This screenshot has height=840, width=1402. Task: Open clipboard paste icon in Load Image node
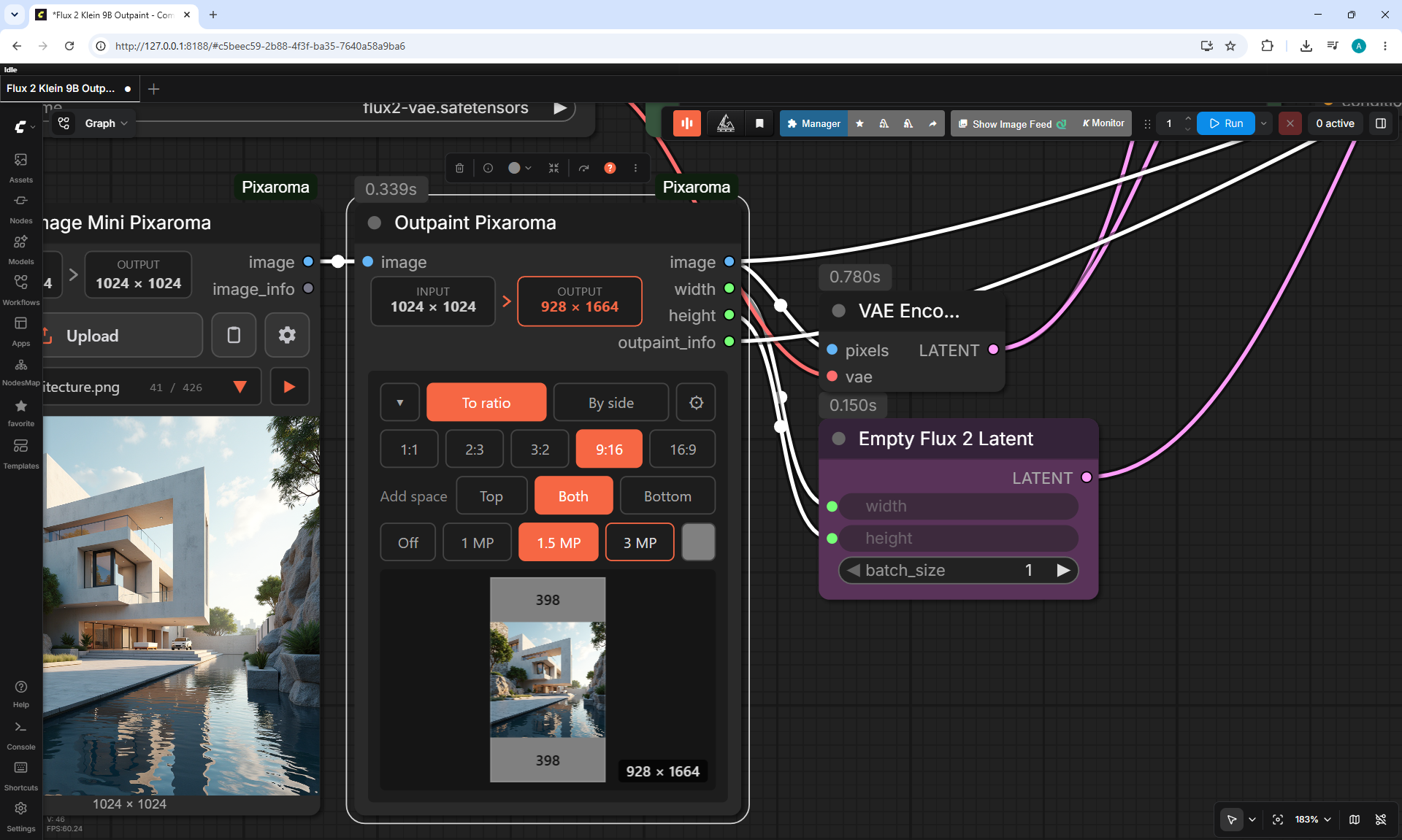(x=234, y=335)
